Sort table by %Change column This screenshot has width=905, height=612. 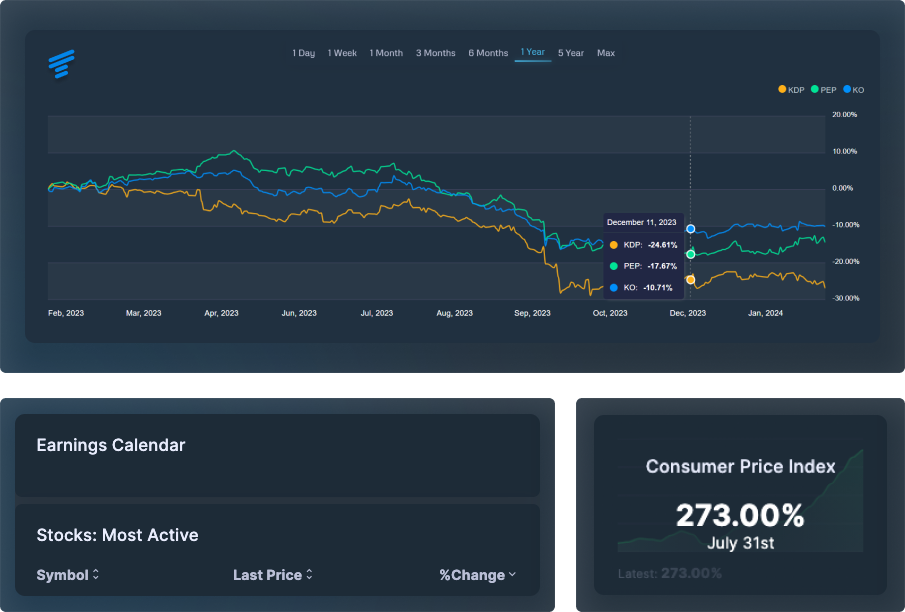[x=478, y=575]
